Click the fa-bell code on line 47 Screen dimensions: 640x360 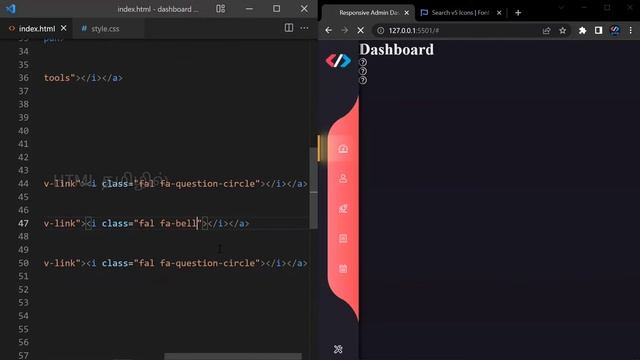(x=178, y=223)
